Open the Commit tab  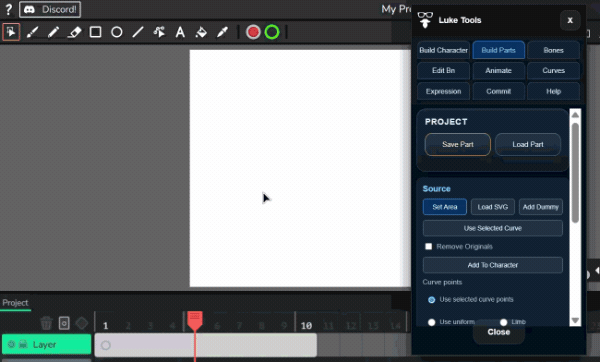499,91
